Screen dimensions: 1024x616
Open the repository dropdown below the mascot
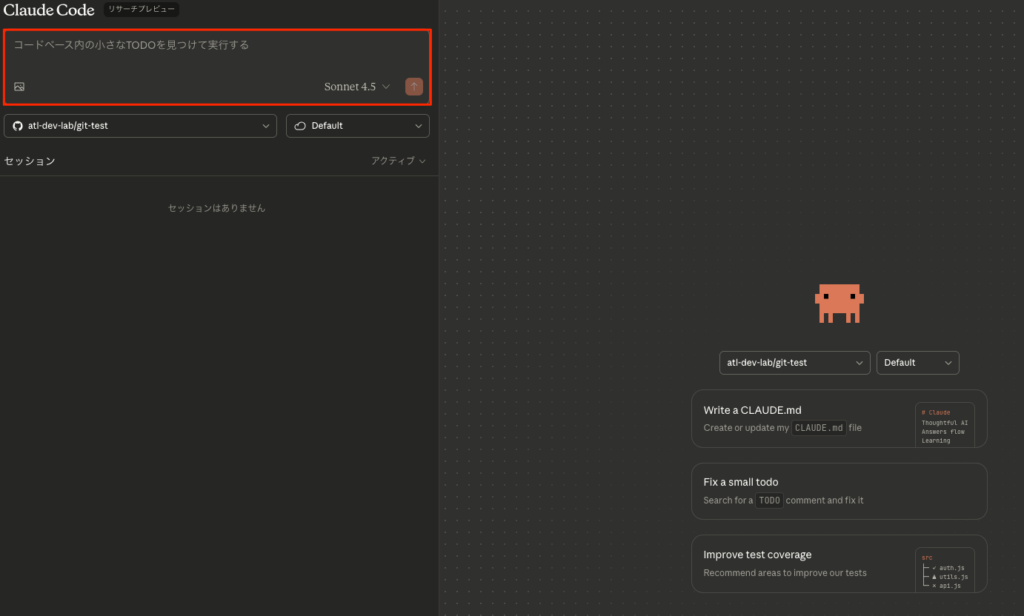point(794,362)
